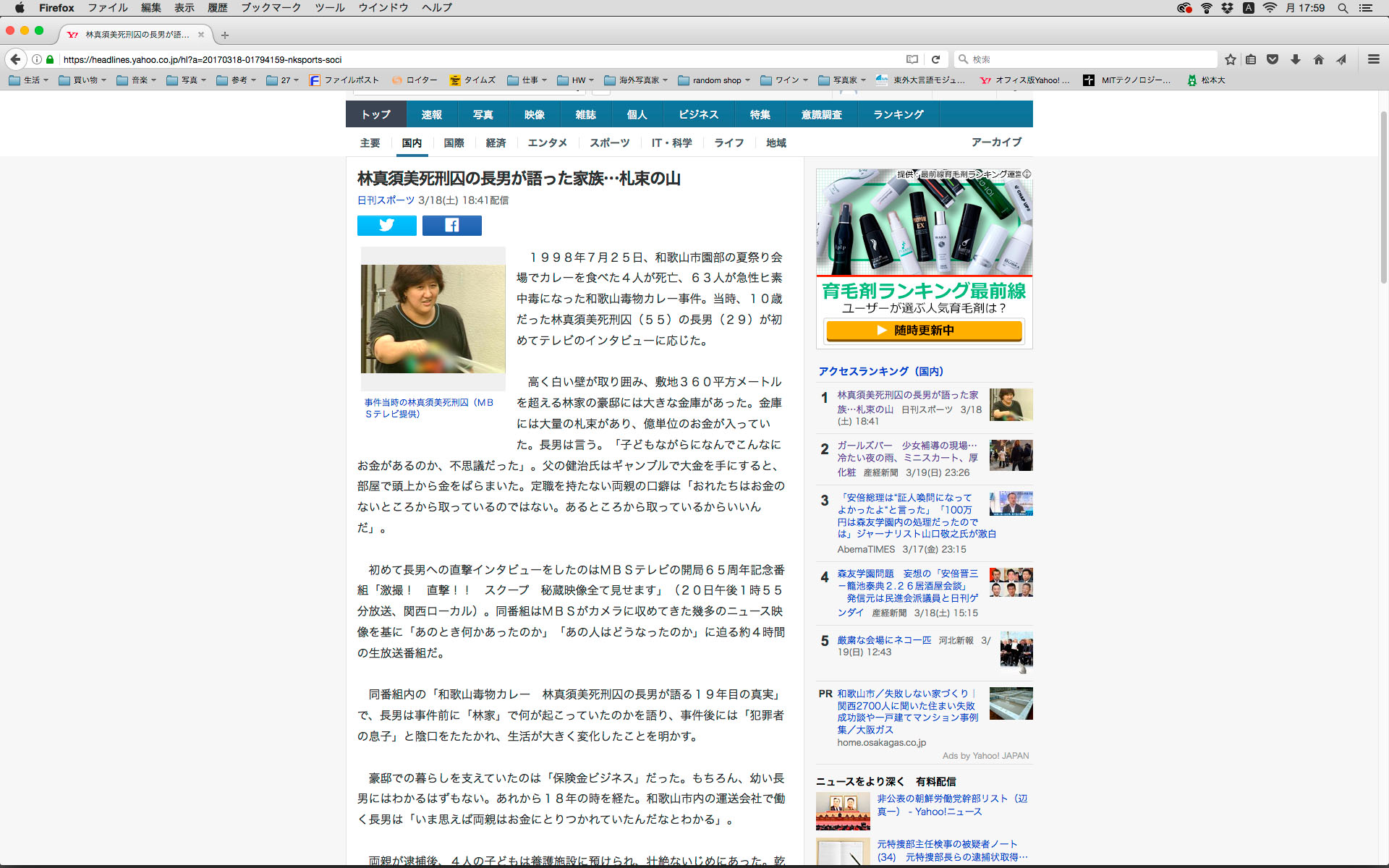
Task: Reload the current page
Action: point(935,59)
